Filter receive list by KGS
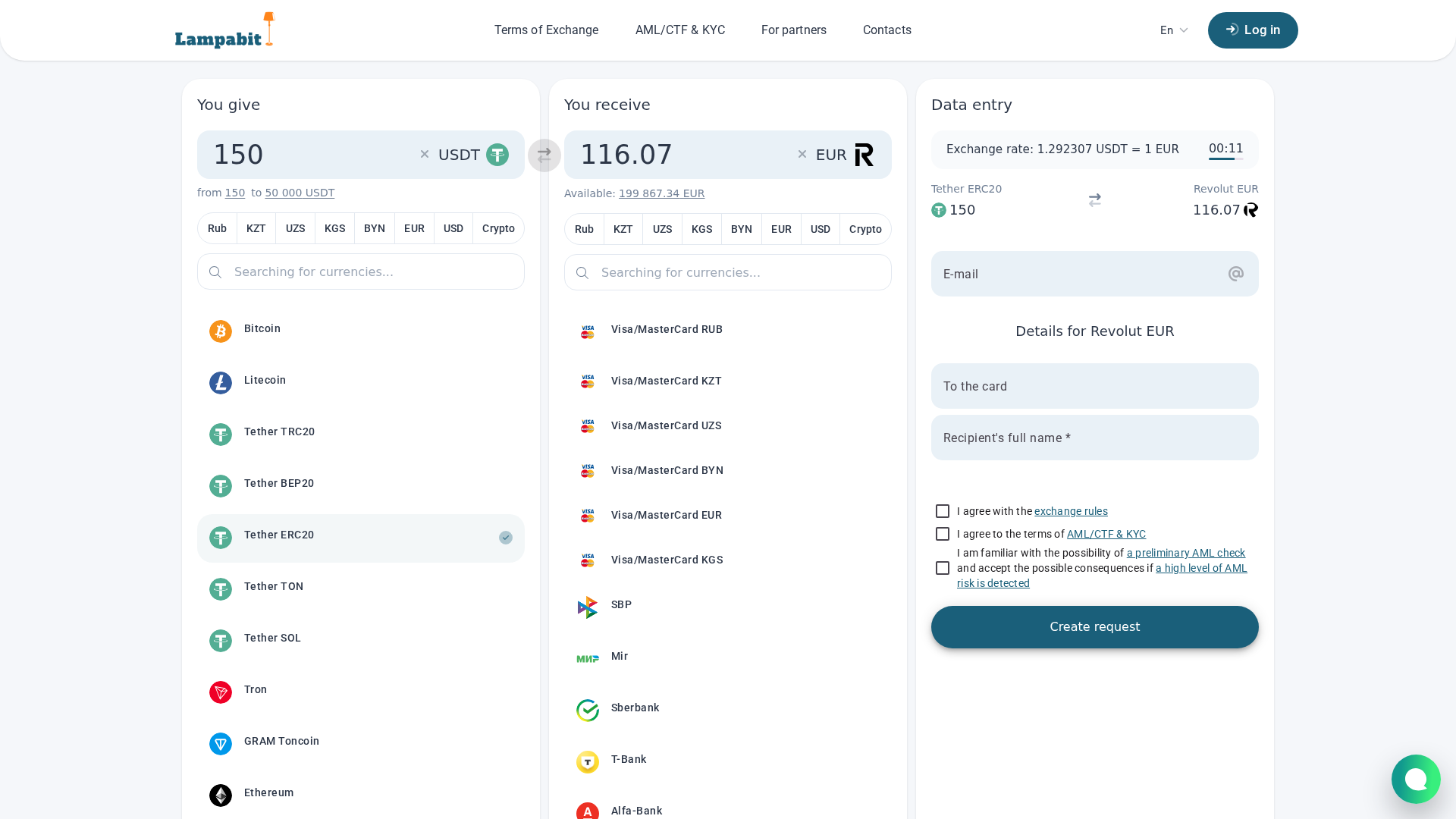Viewport: 1456px width, 819px height. [701, 229]
